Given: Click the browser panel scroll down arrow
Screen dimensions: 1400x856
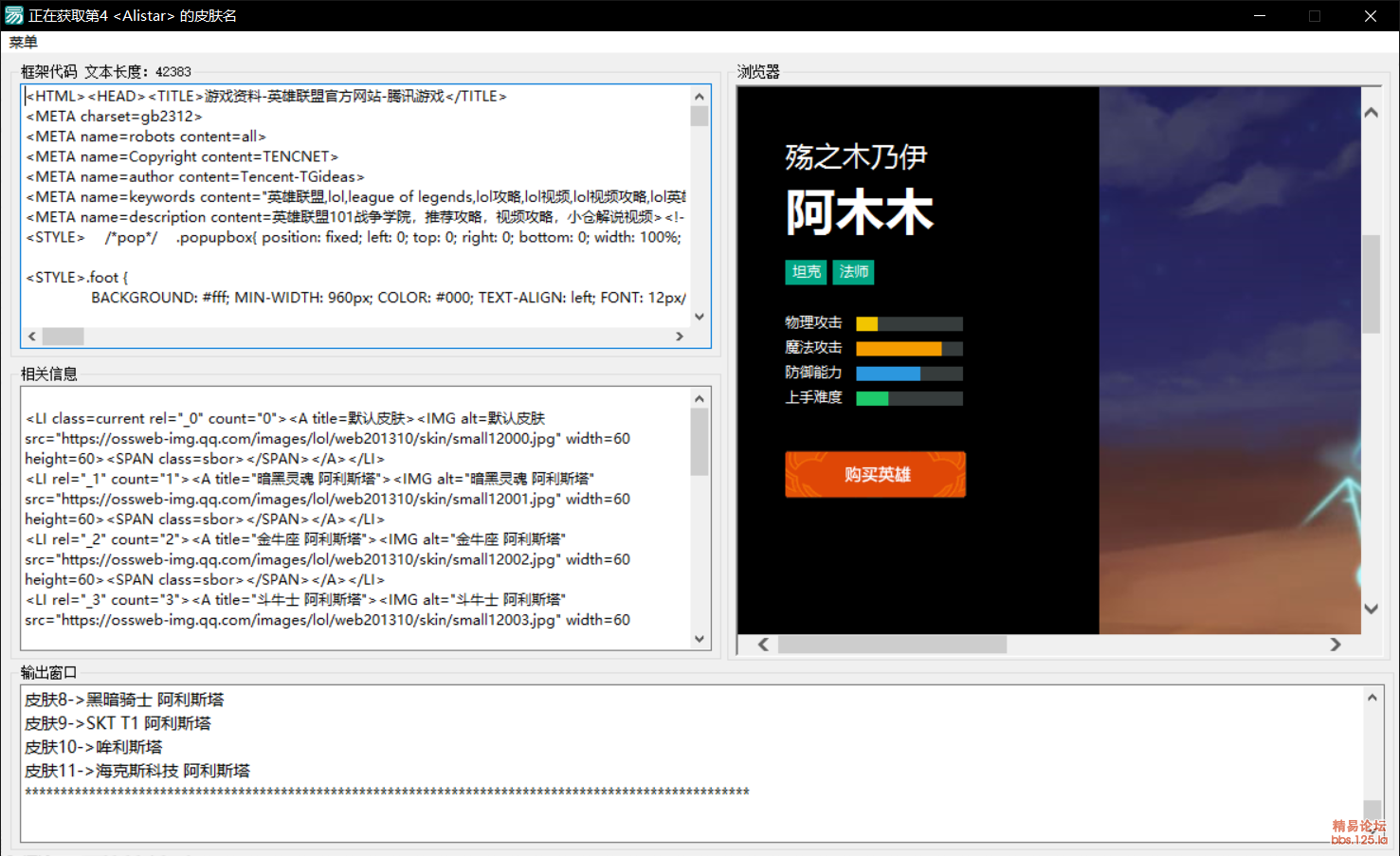Looking at the screenshot, I should point(1371,609).
